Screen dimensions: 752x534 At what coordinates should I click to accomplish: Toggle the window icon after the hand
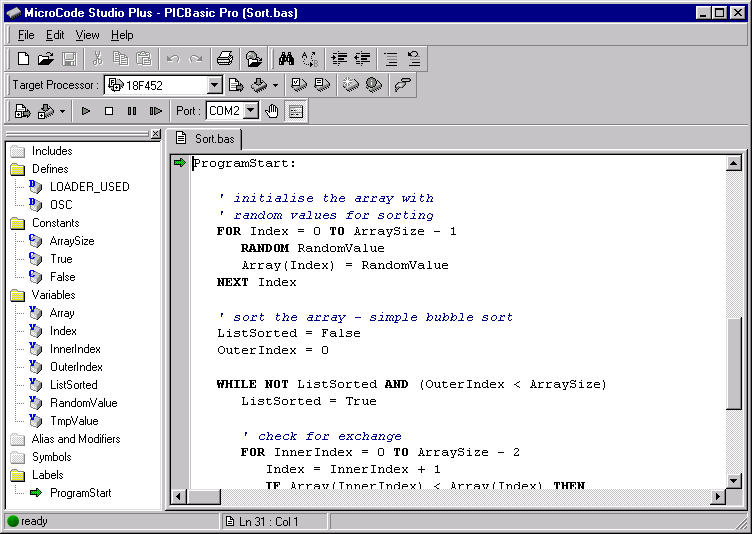click(x=296, y=111)
